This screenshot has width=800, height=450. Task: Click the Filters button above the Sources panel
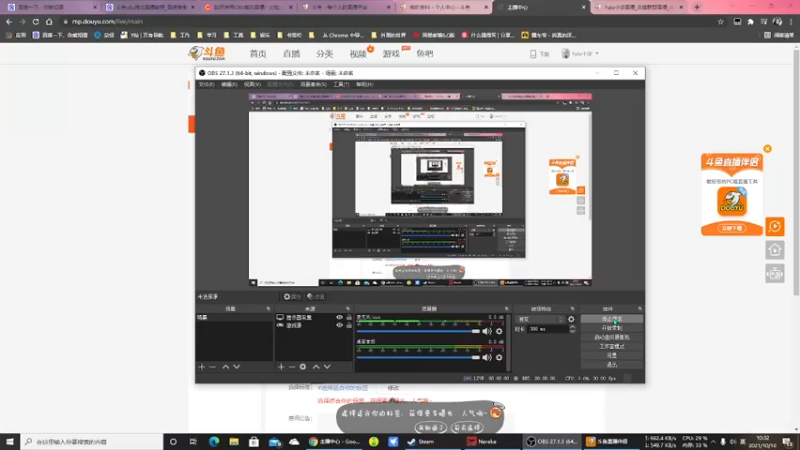point(316,296)
